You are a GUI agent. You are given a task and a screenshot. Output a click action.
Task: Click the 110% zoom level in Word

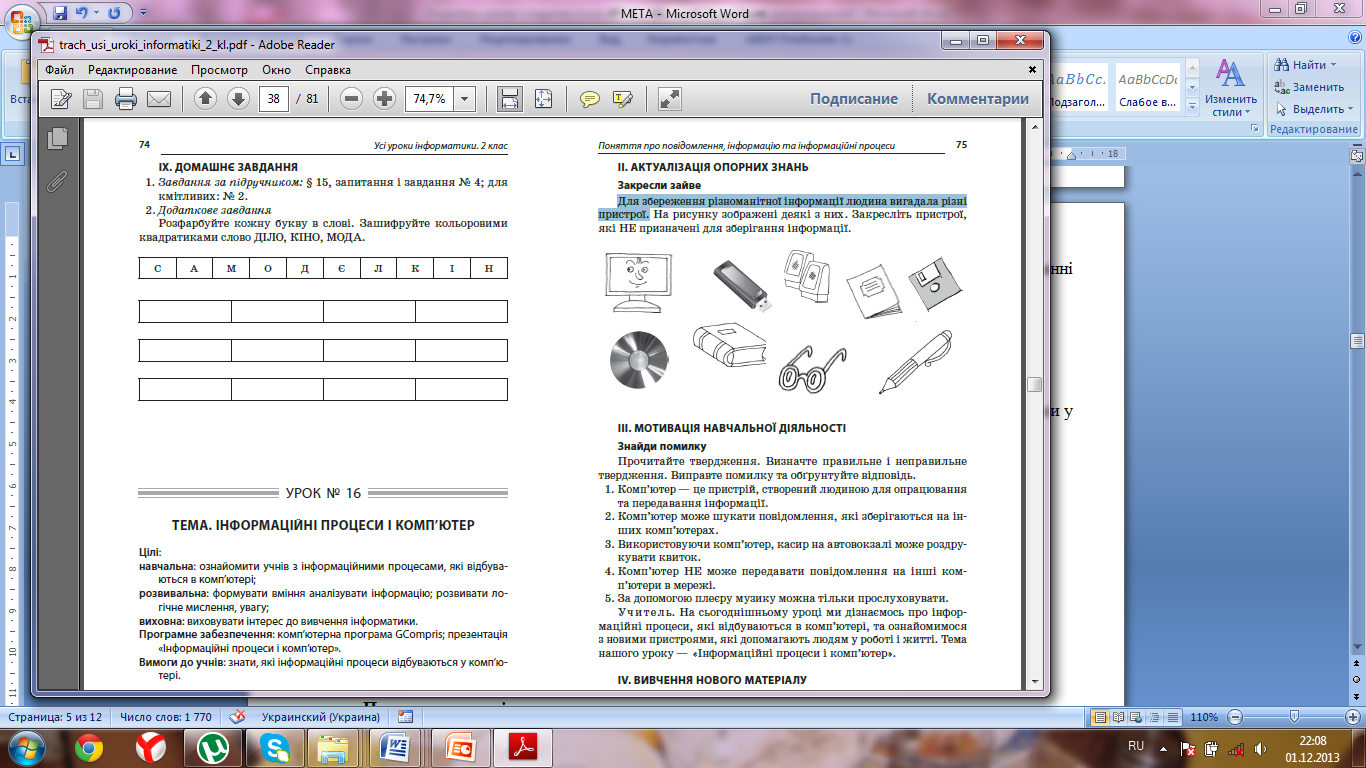point(1204,717)
